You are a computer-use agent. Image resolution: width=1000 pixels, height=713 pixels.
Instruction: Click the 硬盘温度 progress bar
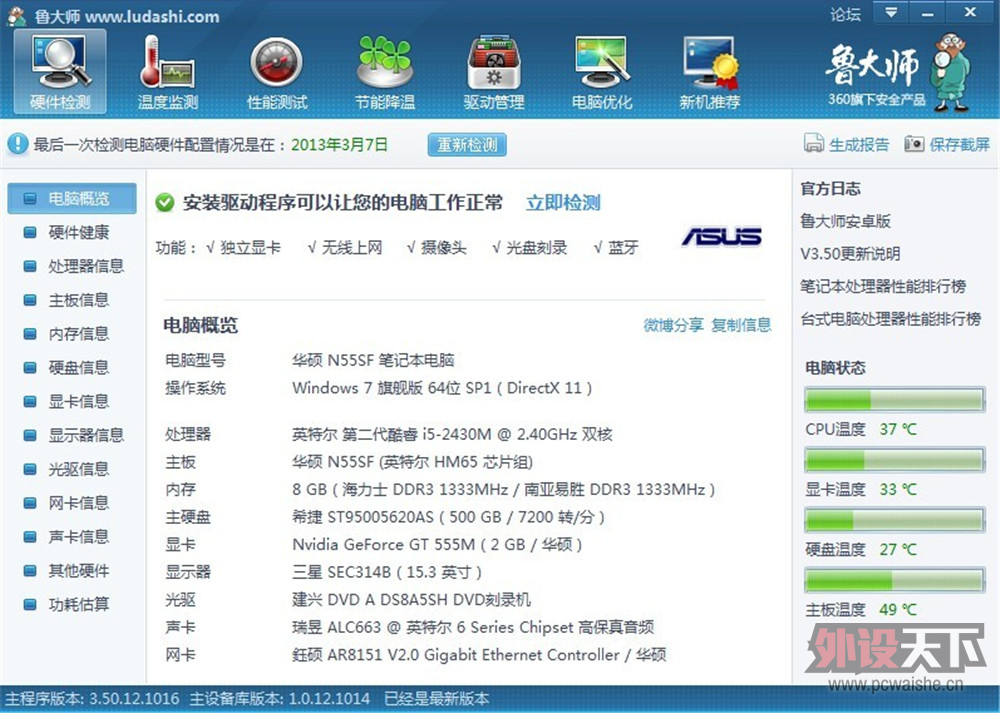(895, 520)
